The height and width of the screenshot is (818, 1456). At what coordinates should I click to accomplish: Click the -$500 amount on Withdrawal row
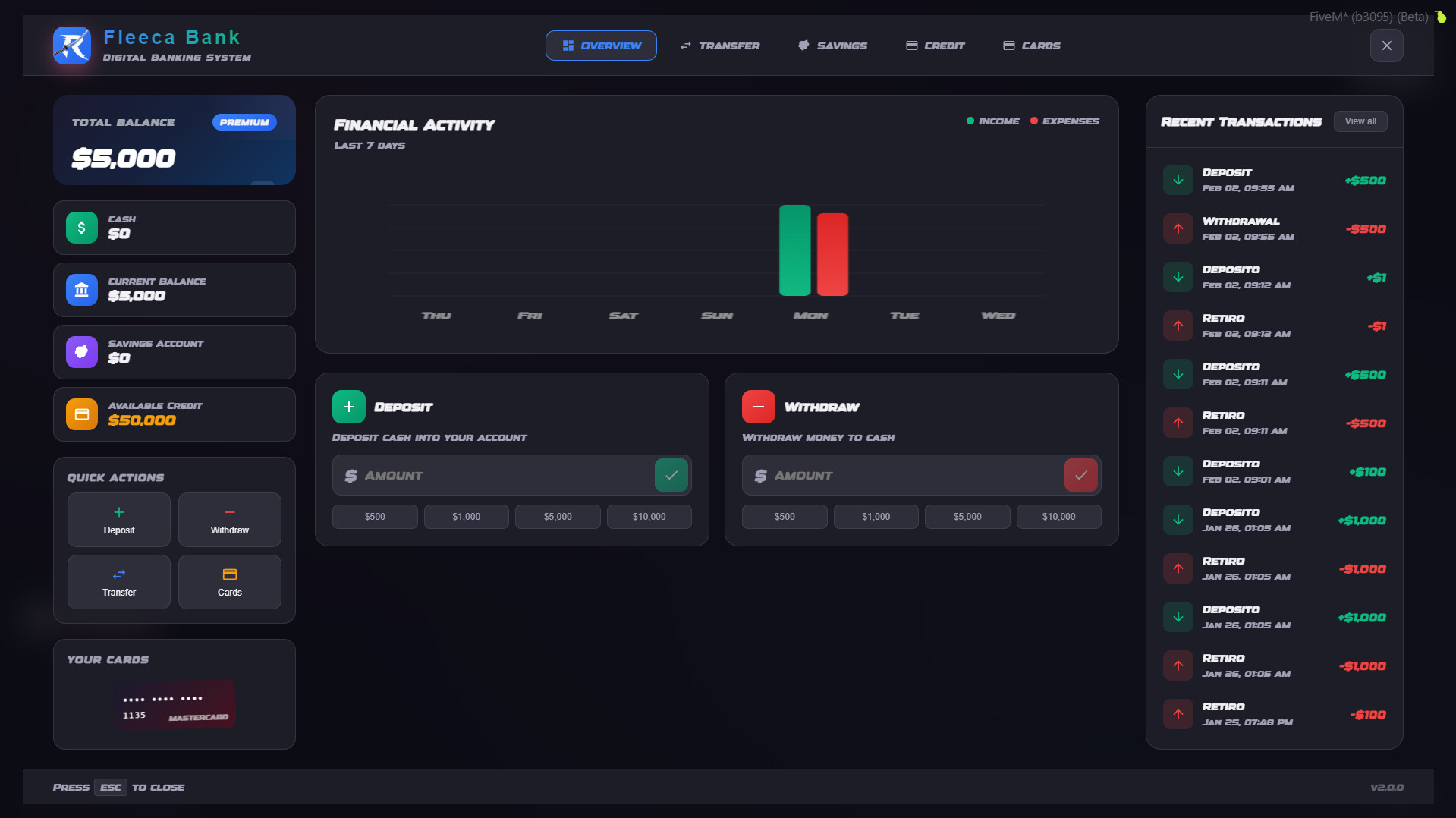pos(1366,229)
